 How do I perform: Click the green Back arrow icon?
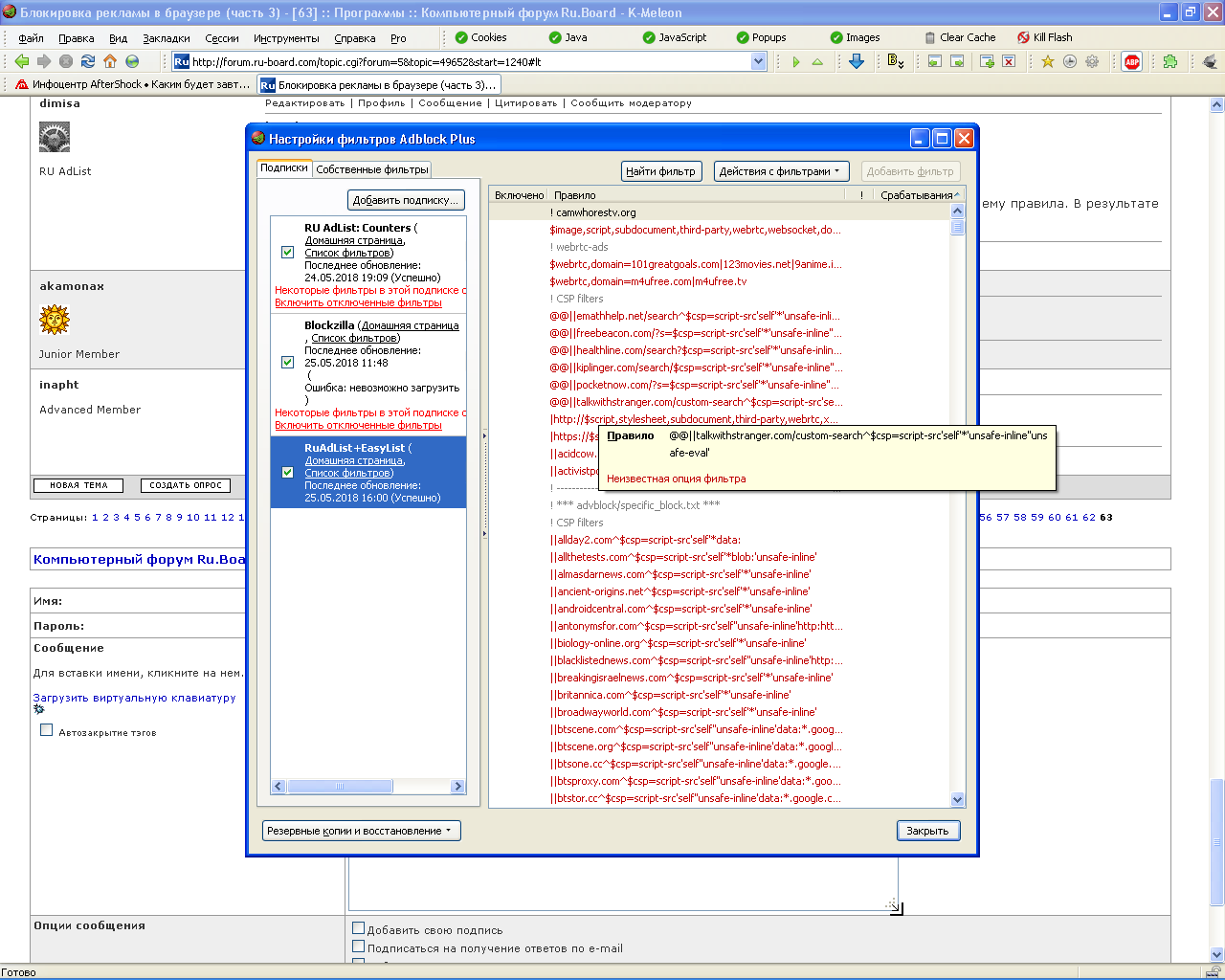tap(22, 61)
